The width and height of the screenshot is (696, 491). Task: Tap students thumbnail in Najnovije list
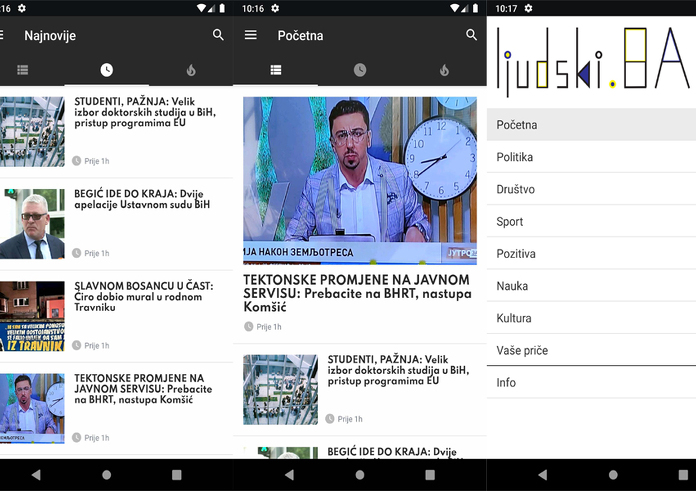click(32, 132)
